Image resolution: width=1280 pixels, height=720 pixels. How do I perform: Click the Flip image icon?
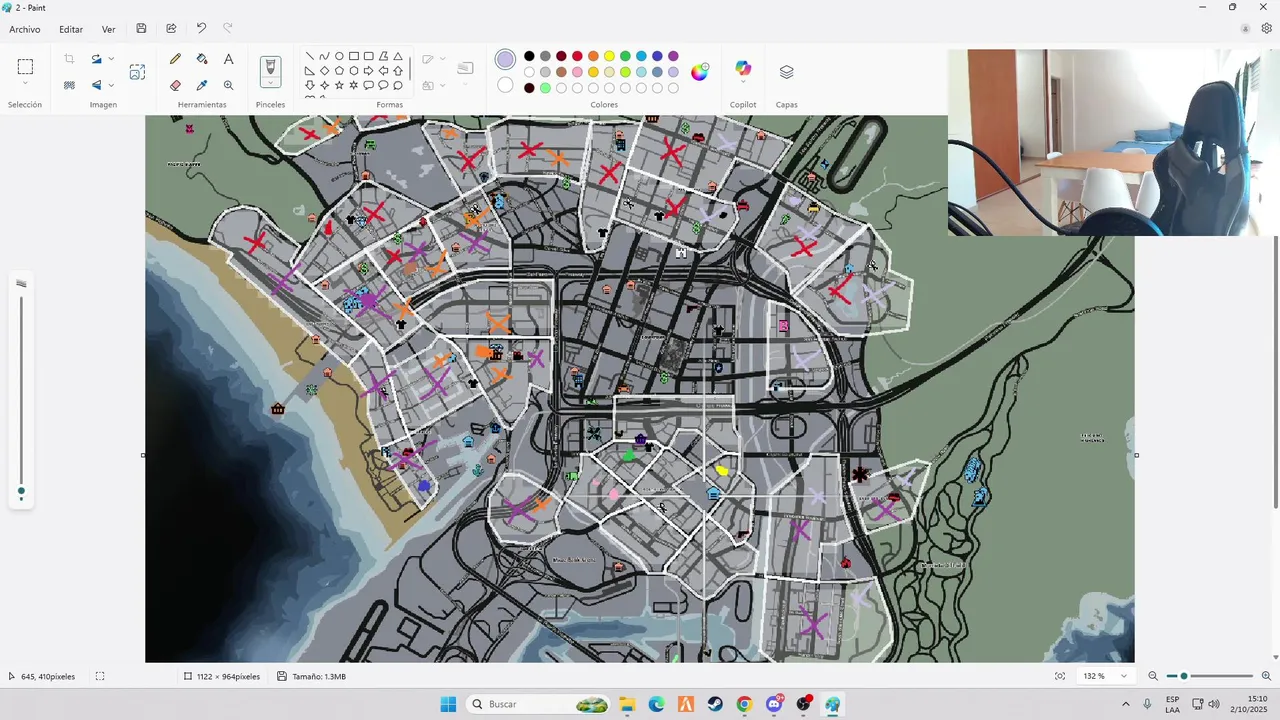pos(96,85)
